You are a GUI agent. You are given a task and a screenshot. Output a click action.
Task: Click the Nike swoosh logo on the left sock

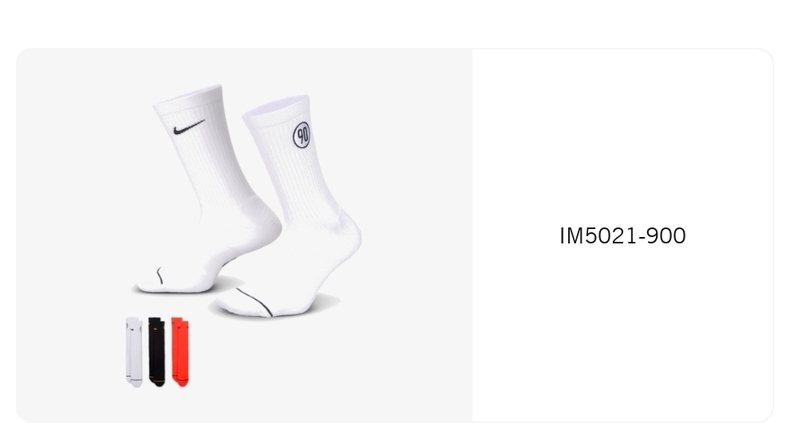(x=189, y=127)
